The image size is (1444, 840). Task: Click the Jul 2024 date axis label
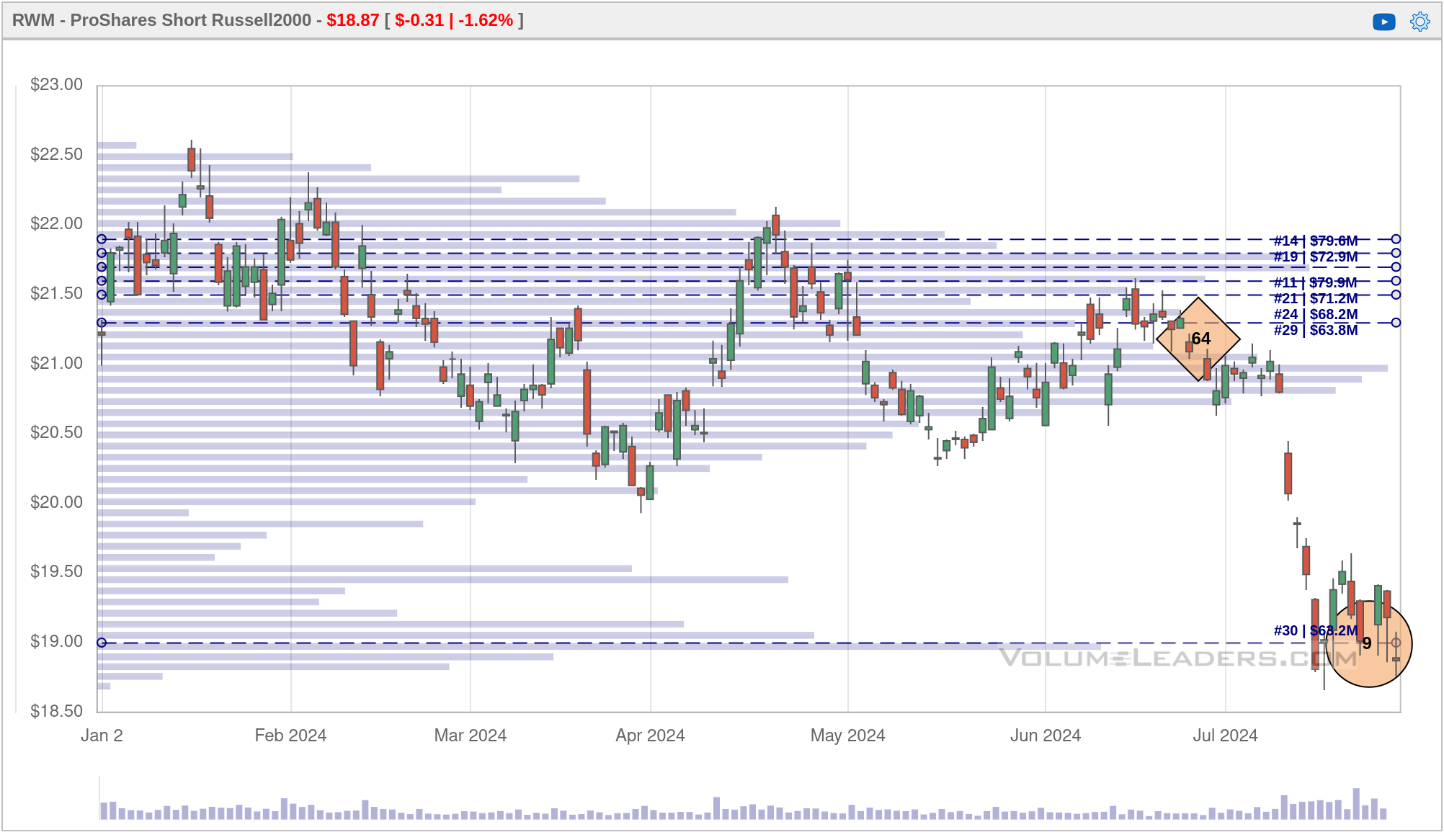coord(1225,736)
